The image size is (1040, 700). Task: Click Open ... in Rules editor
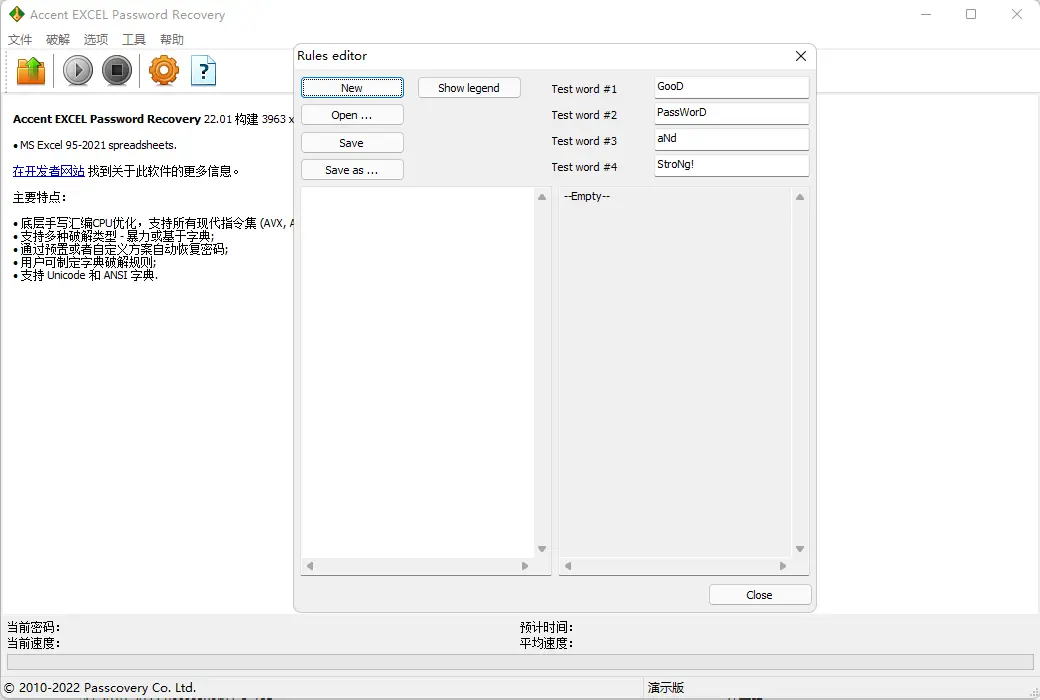pos(352,115)
